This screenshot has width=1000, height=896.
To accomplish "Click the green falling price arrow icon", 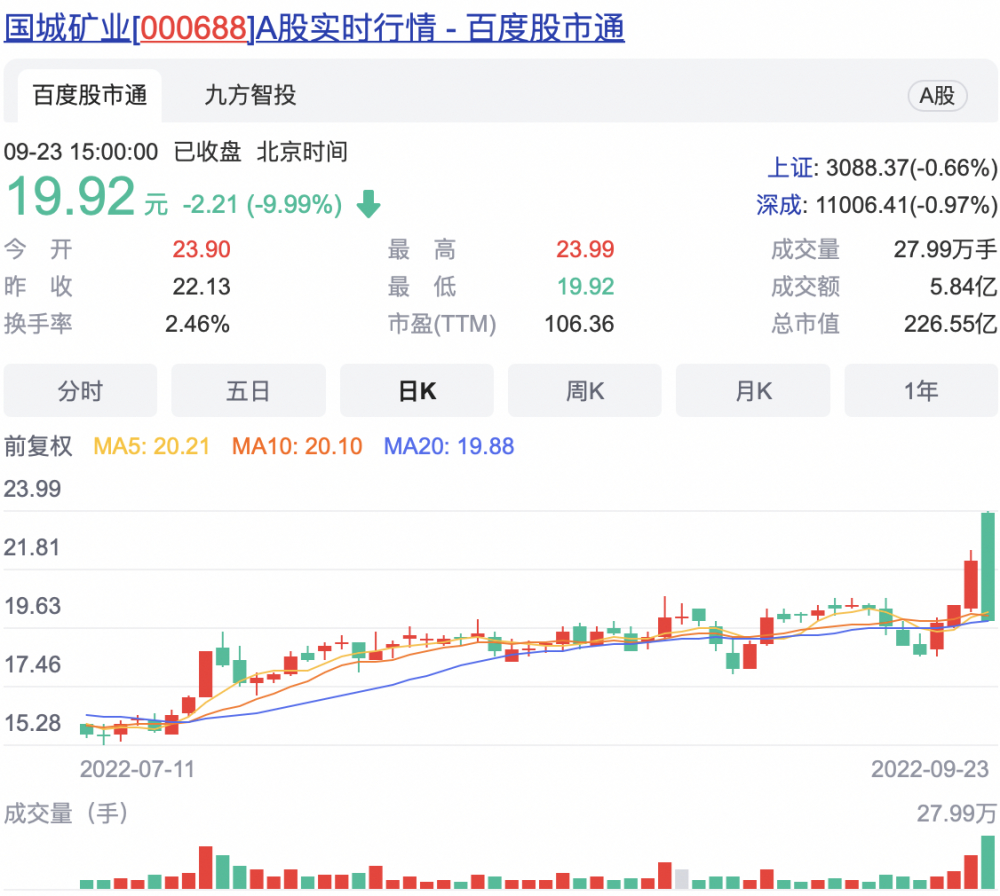I will 368,204.
